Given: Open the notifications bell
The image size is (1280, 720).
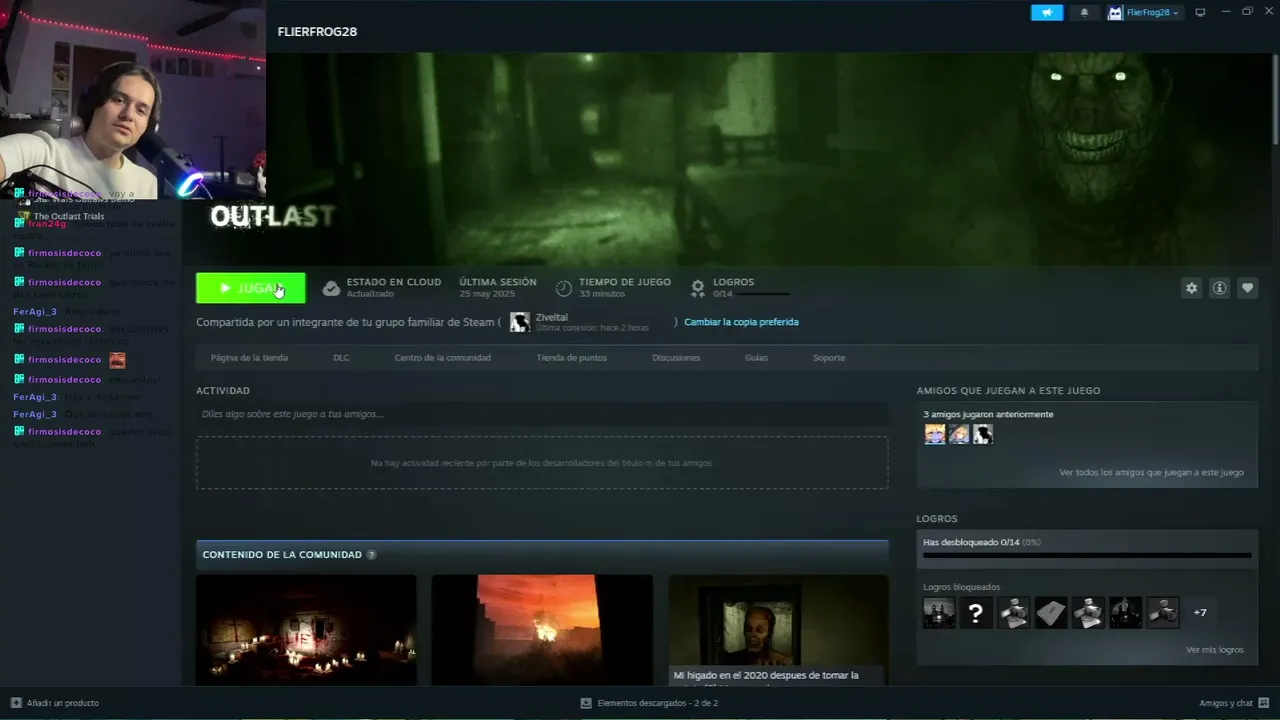Looking at the screenshot, I should tap(1084, 12).
